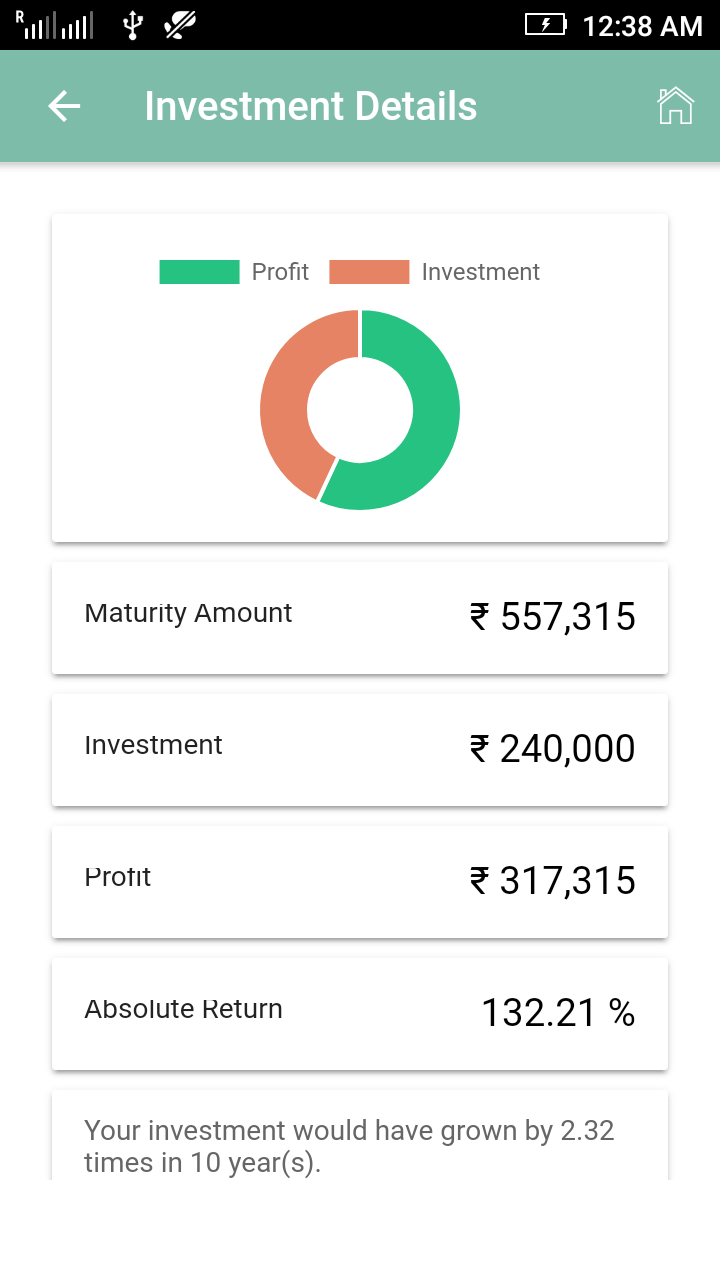
Task: Select the Absolute Return card
Action: (x=360, y=1013)
